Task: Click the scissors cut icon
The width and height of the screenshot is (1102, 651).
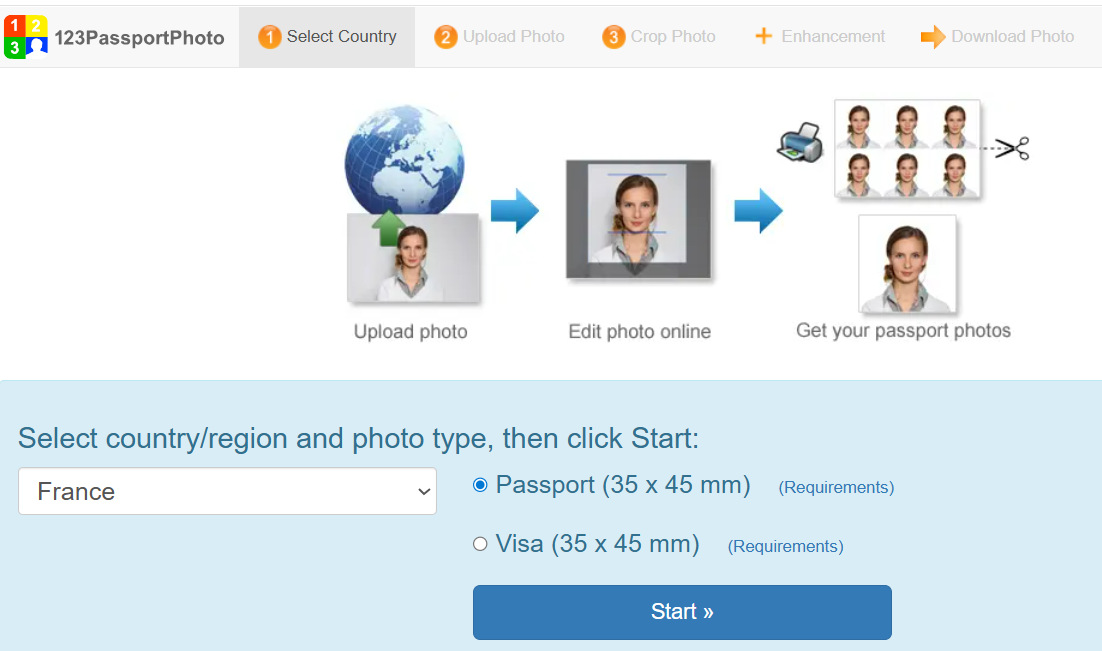Action: click(1013, 148)
